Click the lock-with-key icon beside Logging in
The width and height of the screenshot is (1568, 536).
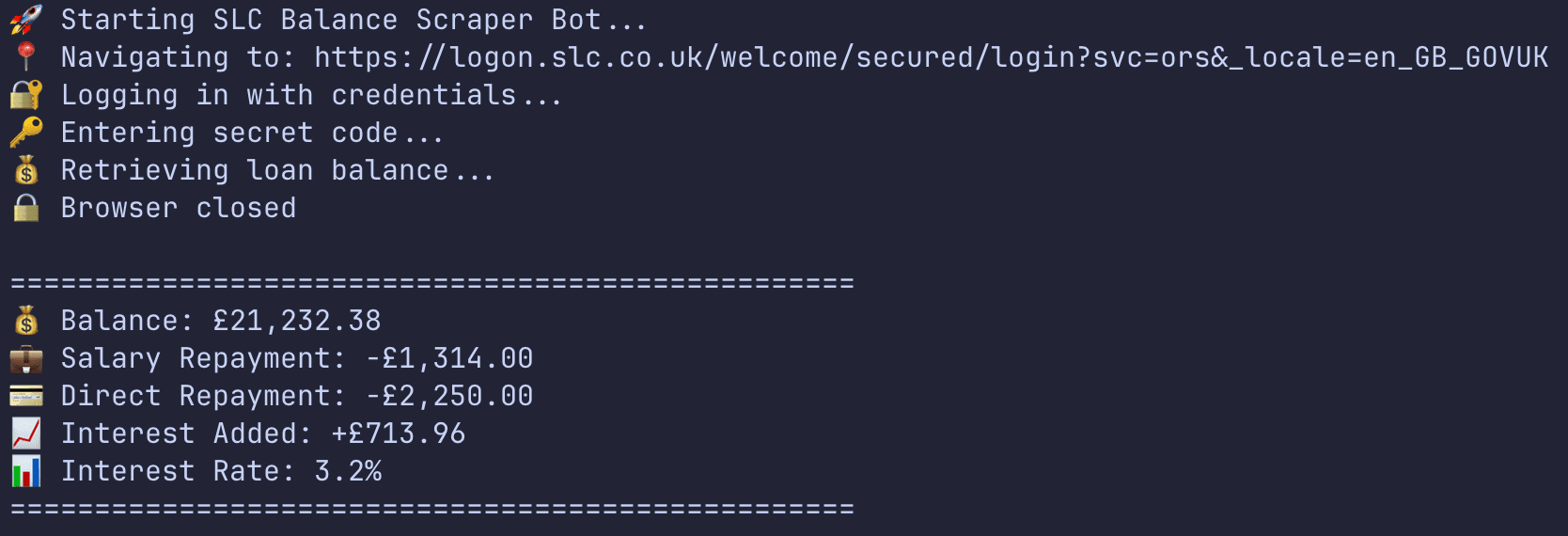26,95
